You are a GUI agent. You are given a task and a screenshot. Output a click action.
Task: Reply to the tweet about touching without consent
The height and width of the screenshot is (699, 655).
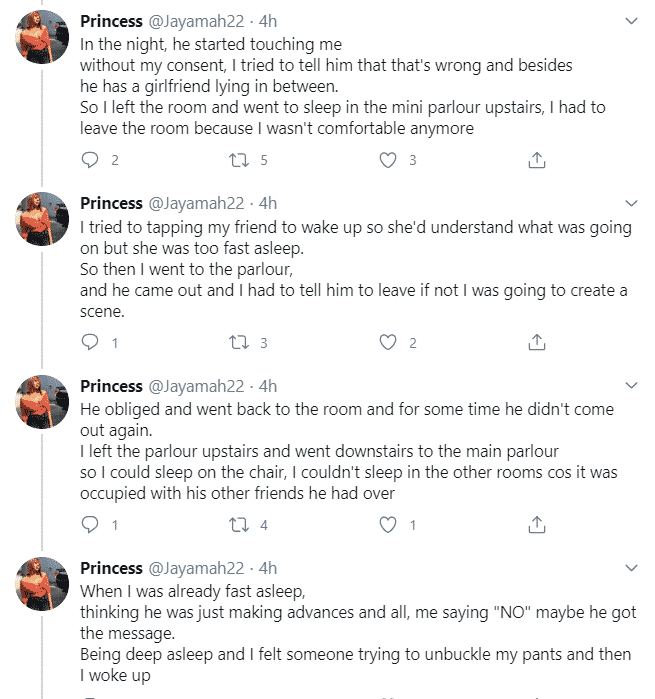[90, 160]
